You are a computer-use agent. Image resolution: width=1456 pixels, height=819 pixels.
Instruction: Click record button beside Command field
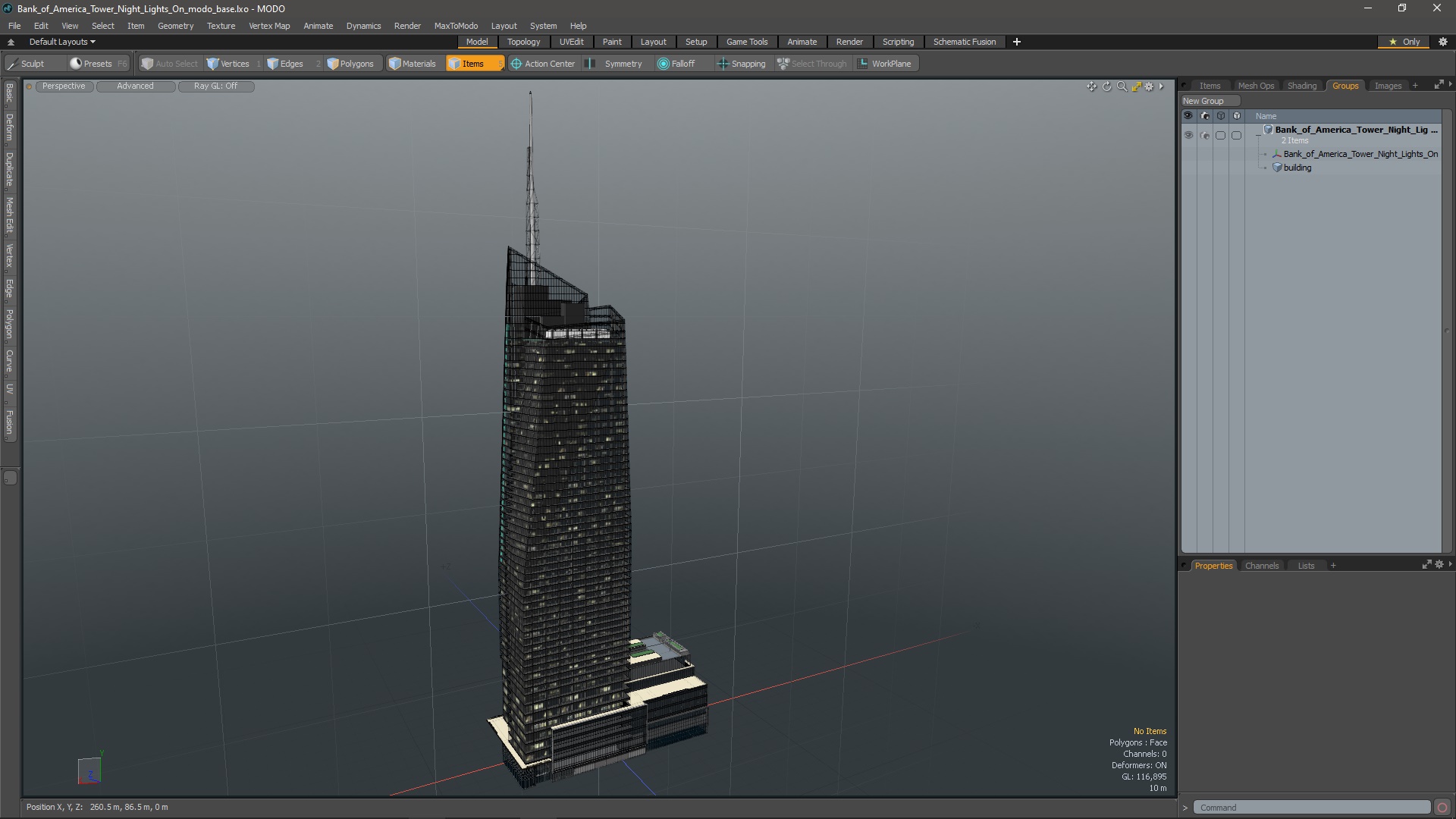pos(1442,808)
